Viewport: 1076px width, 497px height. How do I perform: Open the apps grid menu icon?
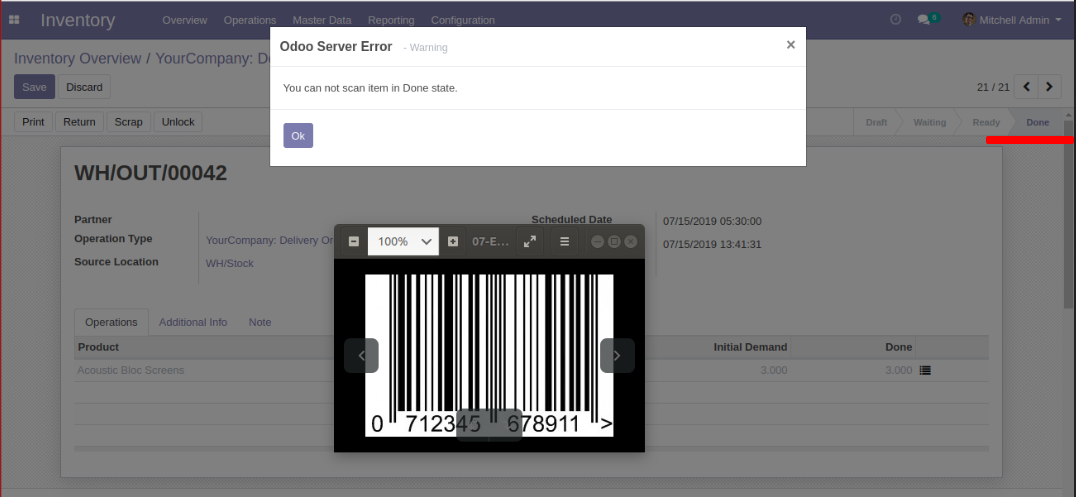14,20
